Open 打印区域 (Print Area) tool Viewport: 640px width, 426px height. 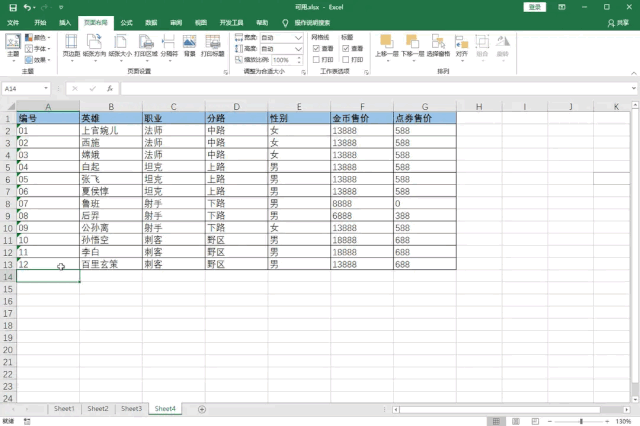pyautogui.click(x=146, y=46)
